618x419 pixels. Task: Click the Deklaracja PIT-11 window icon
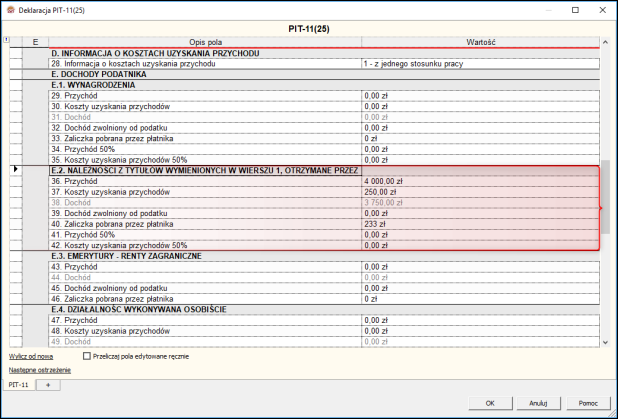pyautogui.click(x=11, y=10)
